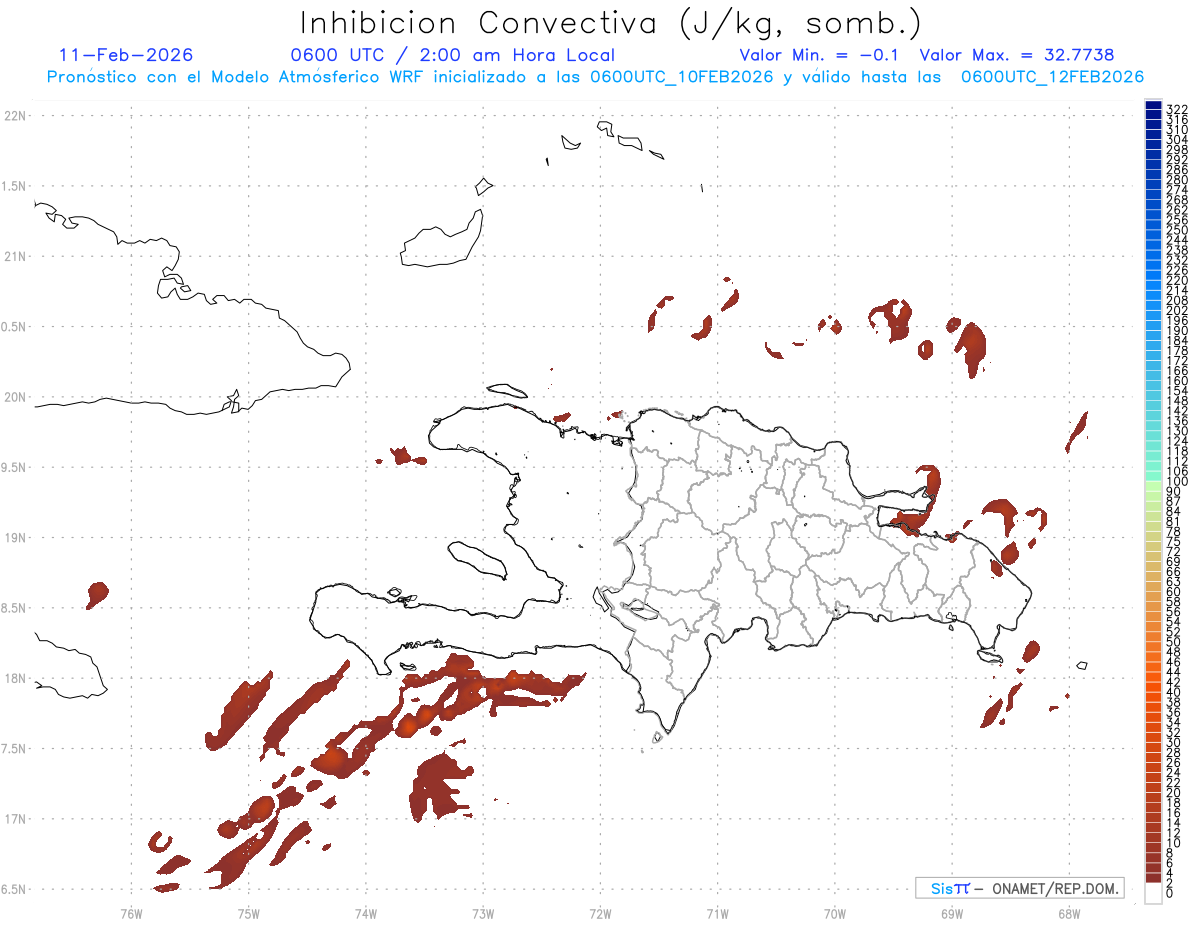Click the '22N' latitude label
The image size is (1200, 927).
click(x=17, y=116)
